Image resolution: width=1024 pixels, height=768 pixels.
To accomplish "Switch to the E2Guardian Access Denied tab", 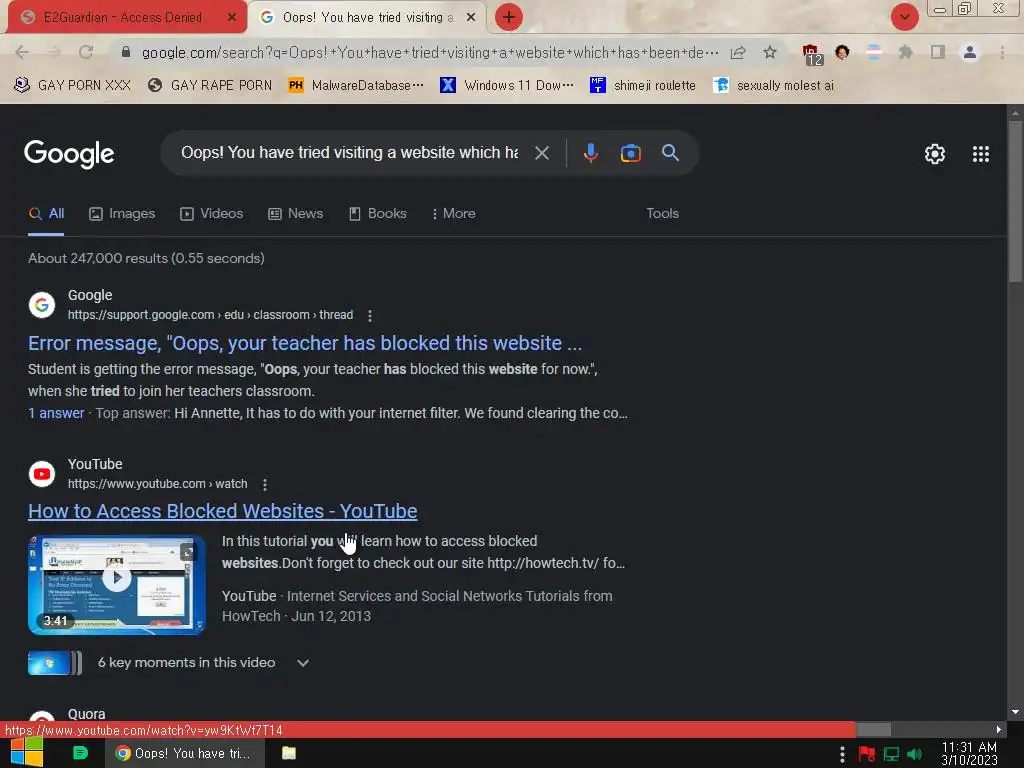I will pyautogui.click(x=124, y=18).
